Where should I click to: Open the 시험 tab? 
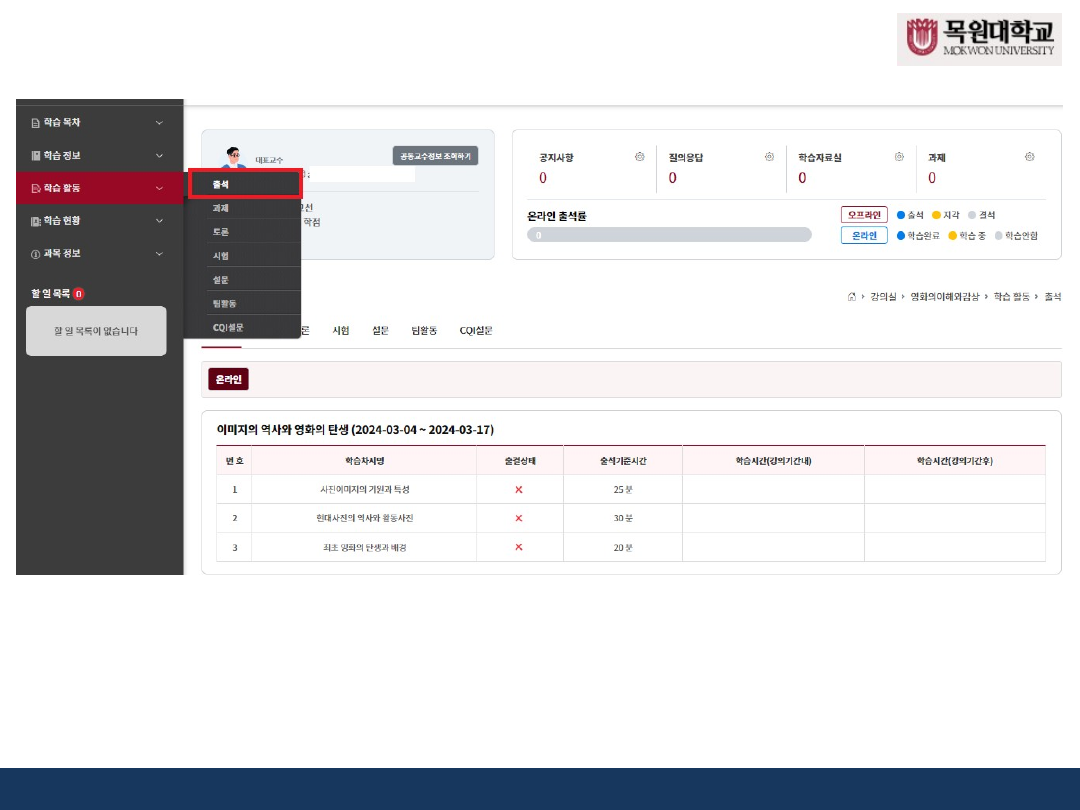341,331
